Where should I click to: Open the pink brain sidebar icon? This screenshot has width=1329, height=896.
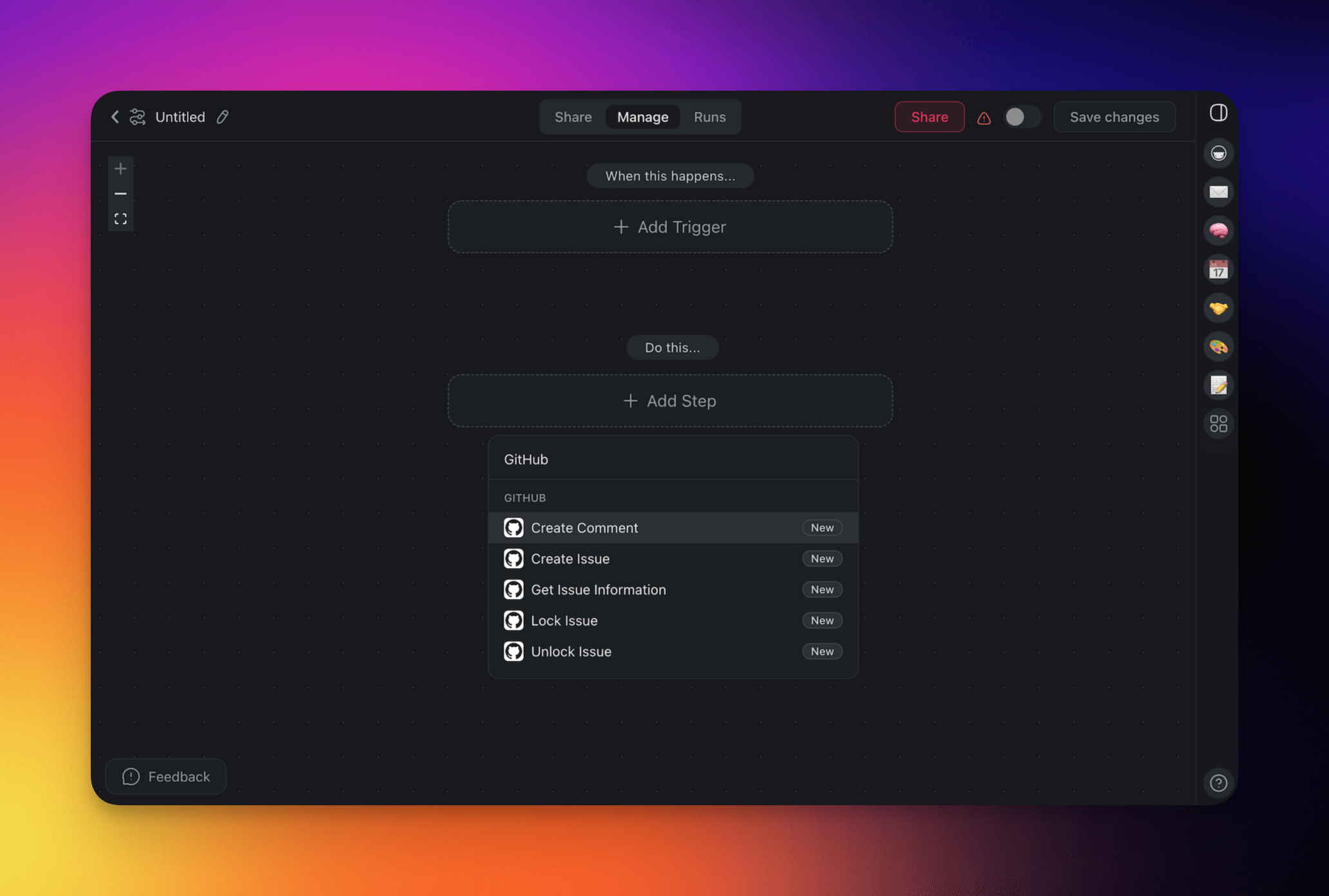[1218, 231]
